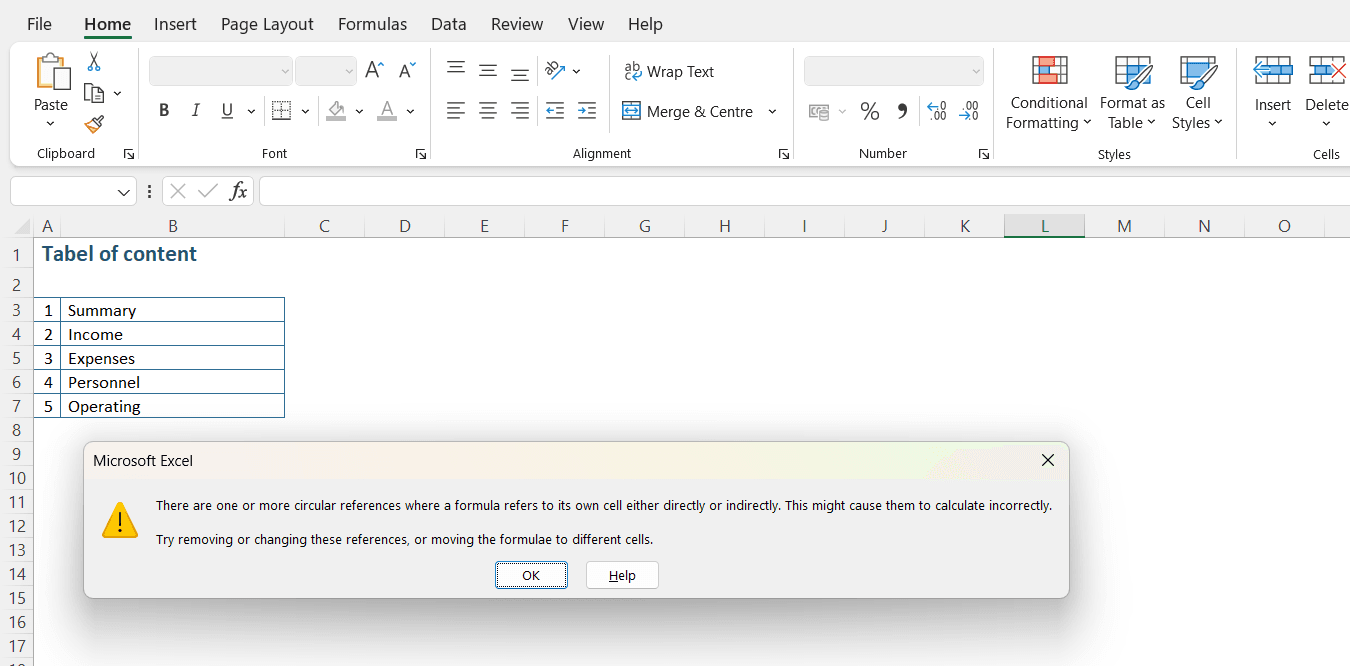
Task: Open the Name Box dropdown
Action: click(124, 192)
